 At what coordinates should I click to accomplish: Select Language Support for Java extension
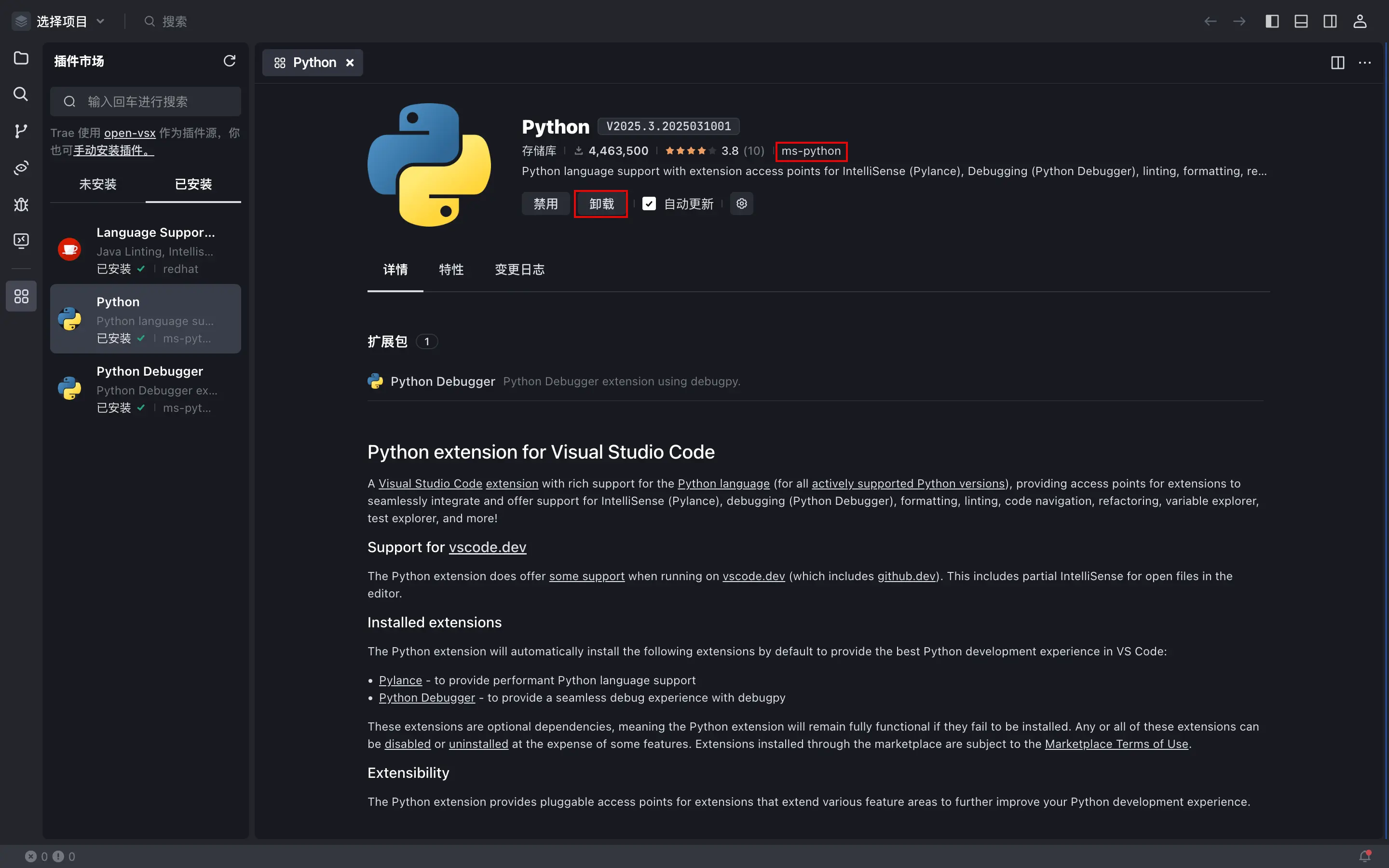click(145, 250)
